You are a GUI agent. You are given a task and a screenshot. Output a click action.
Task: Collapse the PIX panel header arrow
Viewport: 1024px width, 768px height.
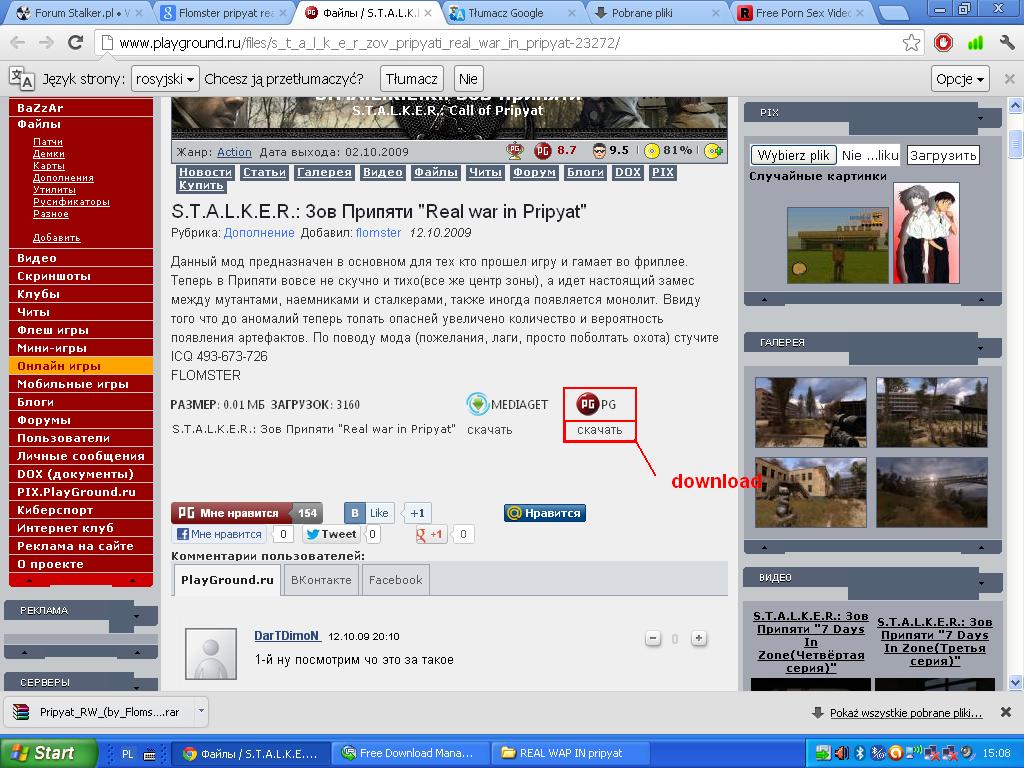[x=980, y=118]
